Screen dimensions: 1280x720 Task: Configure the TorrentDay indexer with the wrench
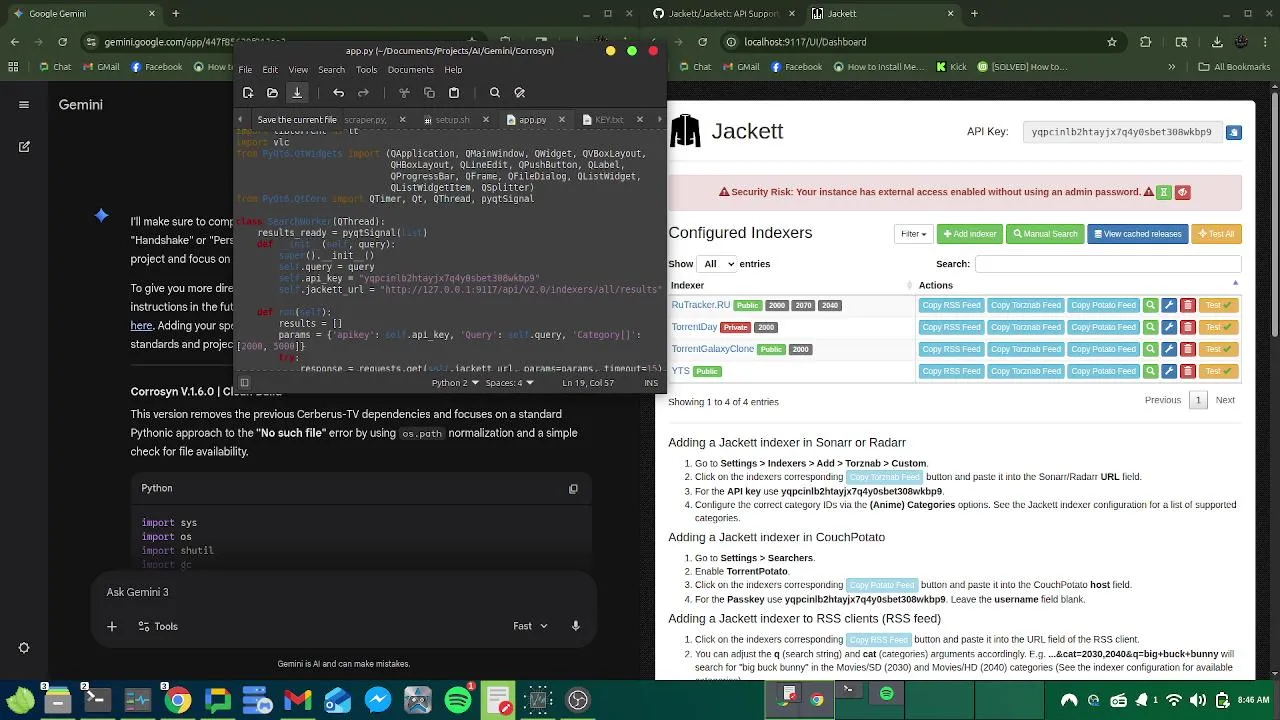click(x=1169, y=327)
